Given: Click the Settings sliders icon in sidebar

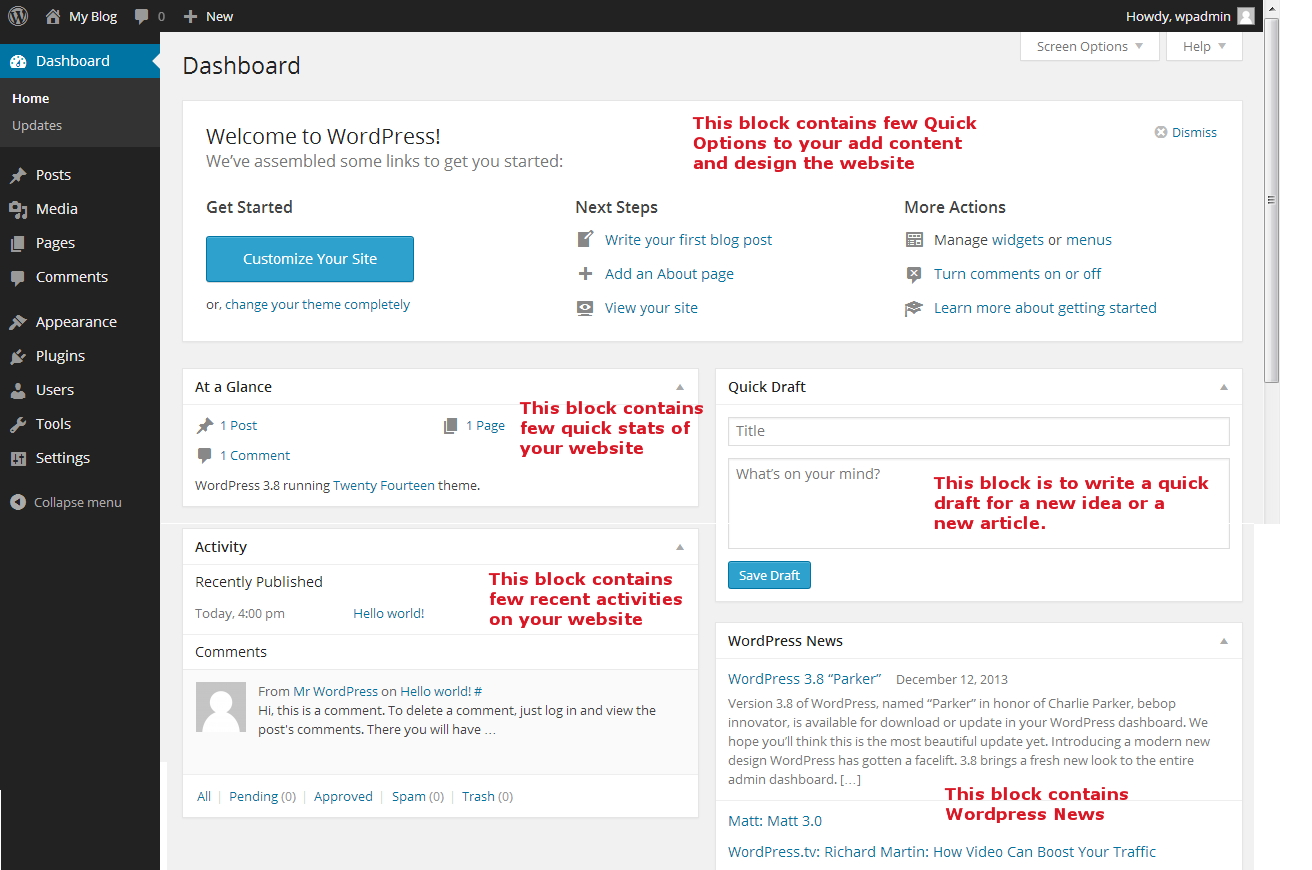Looking at the screenshot, I should pos(18,458).
